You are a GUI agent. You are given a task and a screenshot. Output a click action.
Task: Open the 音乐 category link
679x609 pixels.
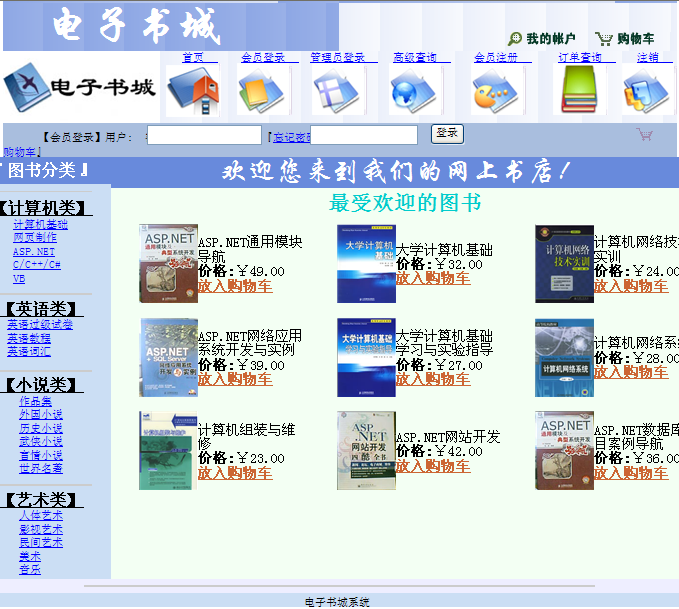[30, 569]
